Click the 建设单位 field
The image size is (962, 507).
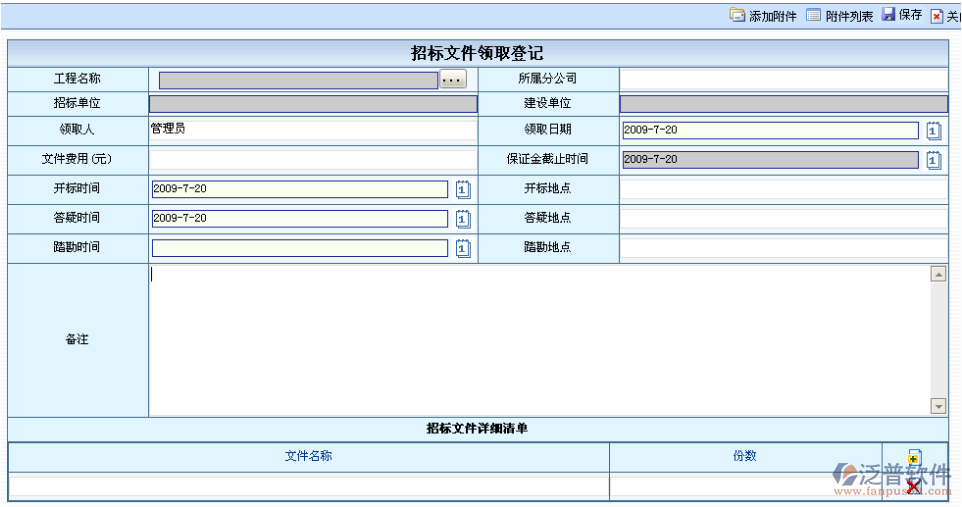(x=783, y=104)
